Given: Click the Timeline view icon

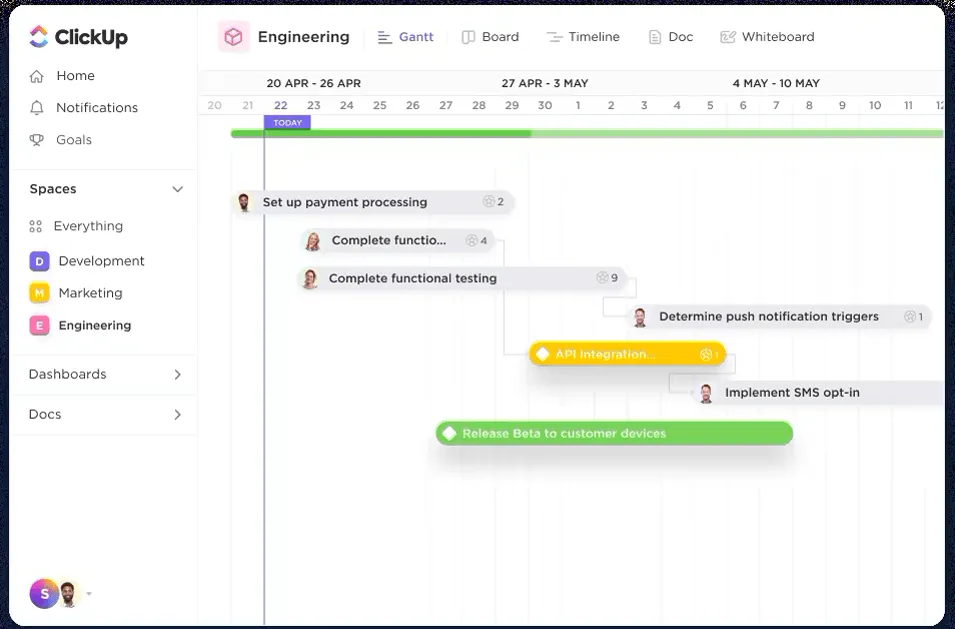Looking at the screenshot, I should pos(554,37).
